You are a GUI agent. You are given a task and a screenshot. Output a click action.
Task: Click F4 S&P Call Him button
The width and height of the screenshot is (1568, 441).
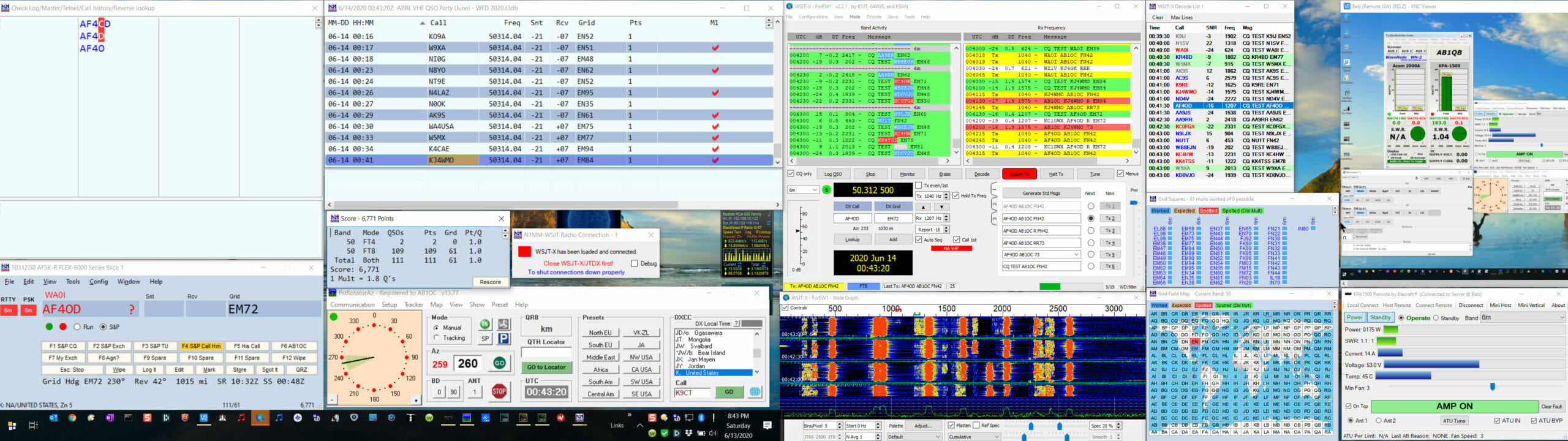tap(201, 346)
